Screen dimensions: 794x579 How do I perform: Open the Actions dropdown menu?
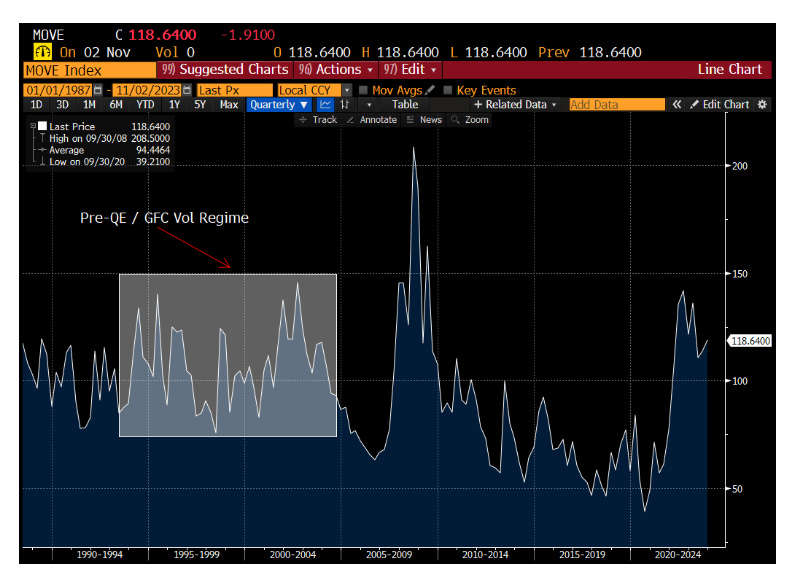pos(336,70)
